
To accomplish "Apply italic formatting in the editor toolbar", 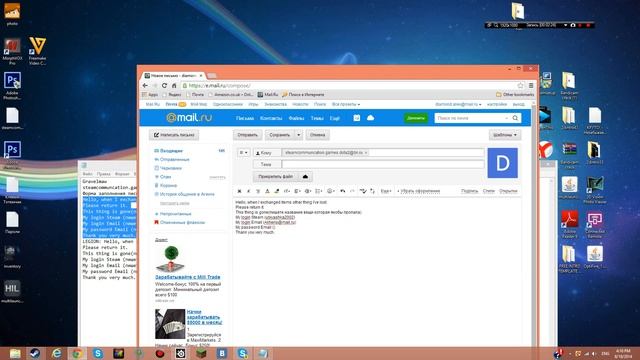I will pyautogui.click(x=249, y=191).
